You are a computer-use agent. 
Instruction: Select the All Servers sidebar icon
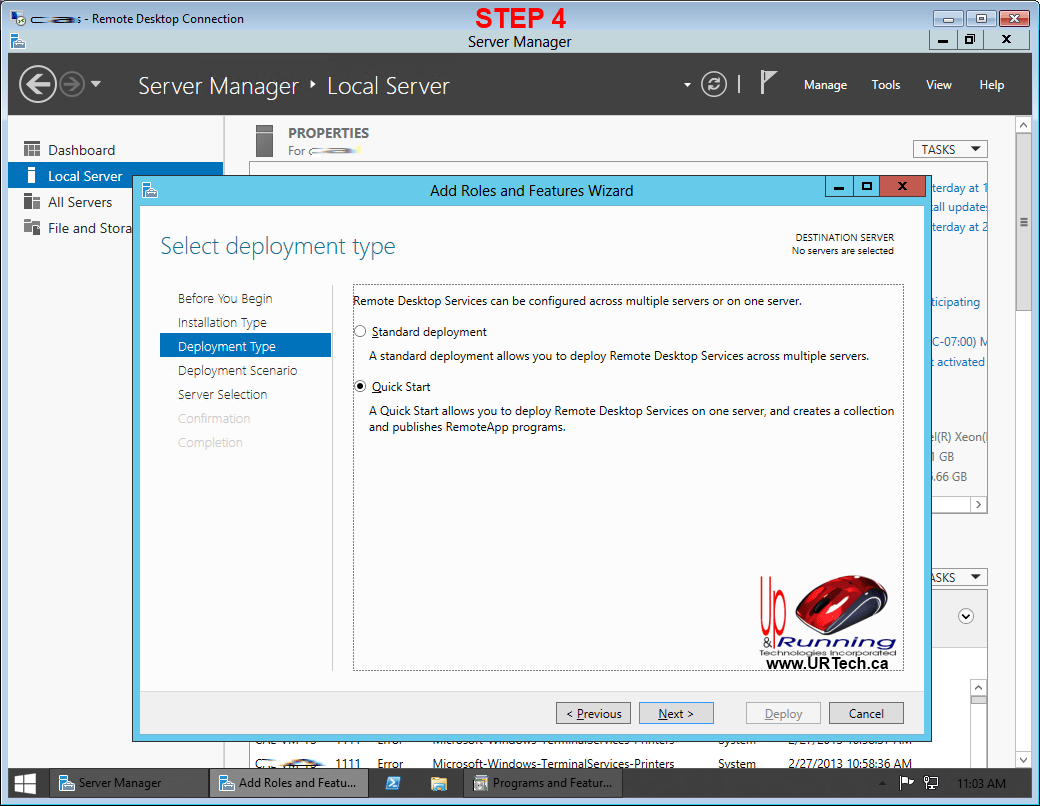coord(32,202)
